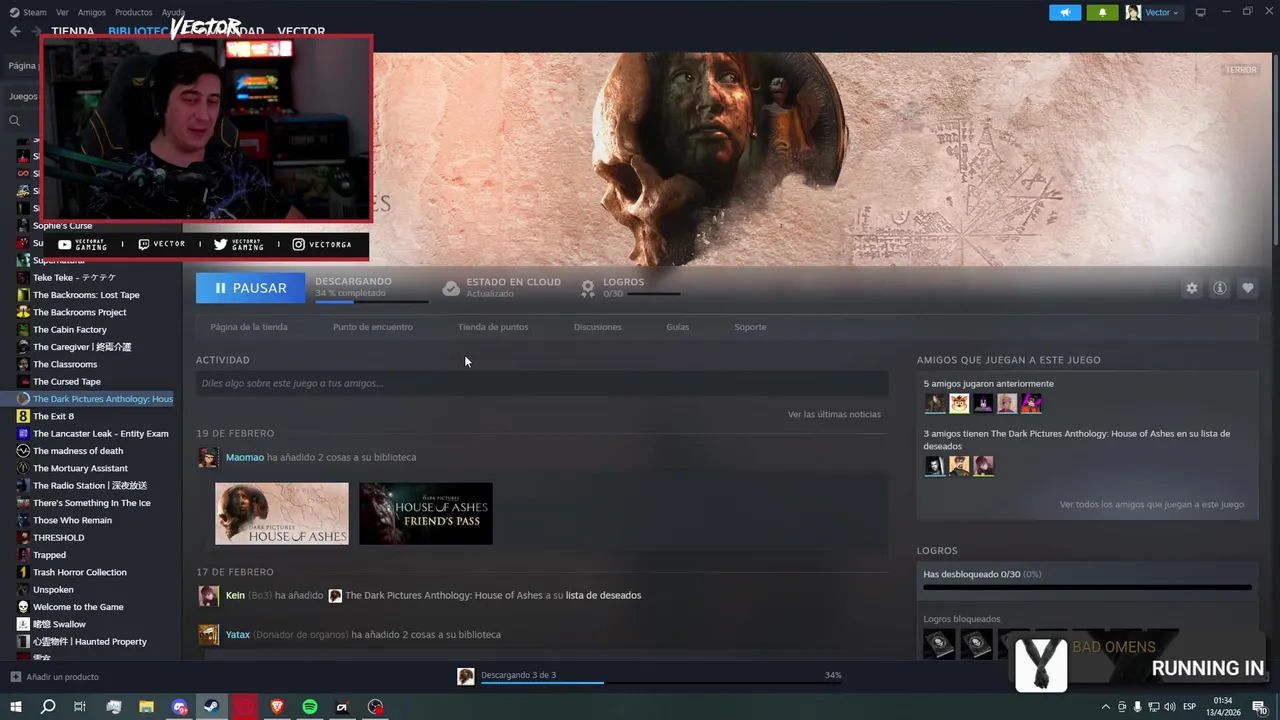Select THRESHOLD in library
The height and width of the screenshot is (720, 1280).
pos(58,537)
